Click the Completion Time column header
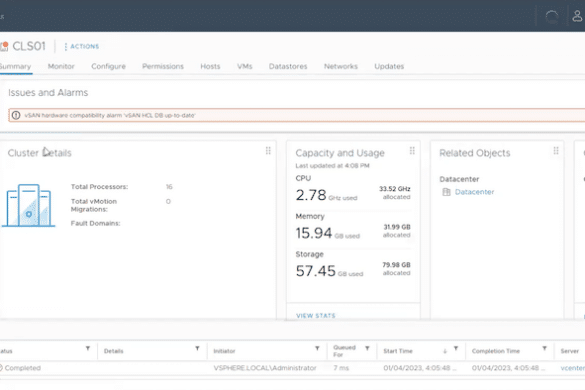The width and height of the screenshot is (585, 390). pos(495,351)
